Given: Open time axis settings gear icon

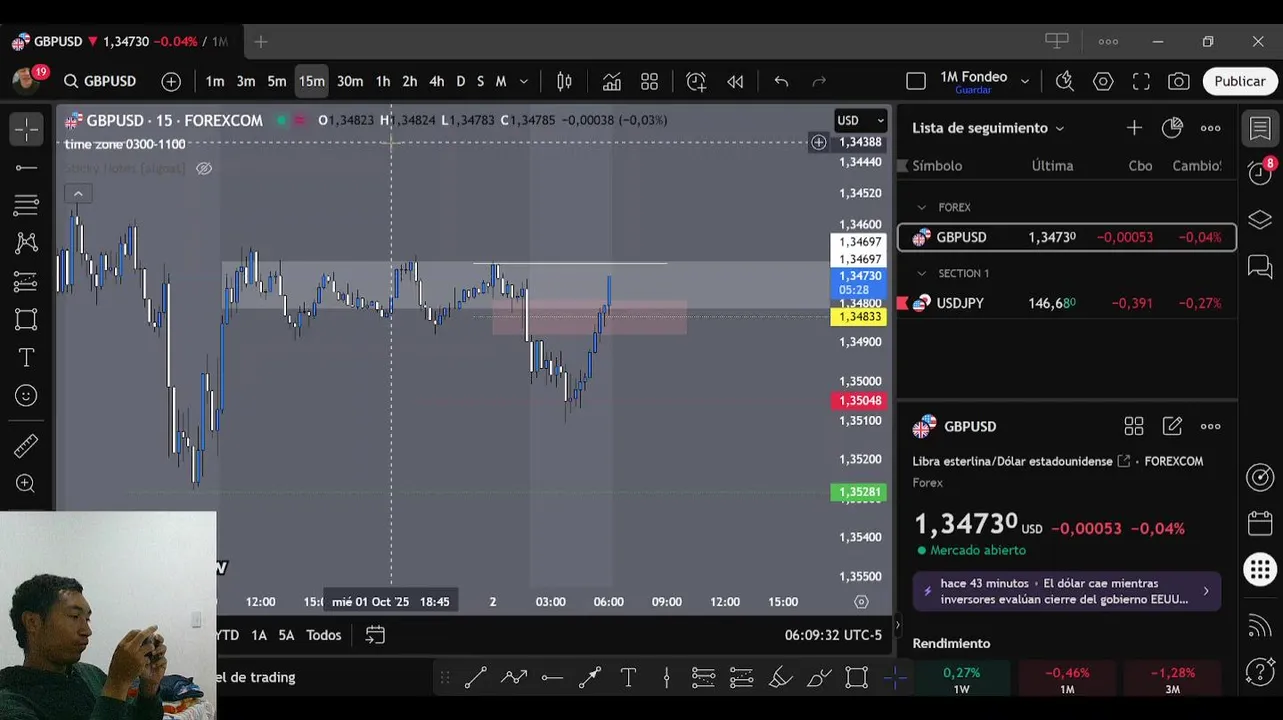Looking at the screenshot, I should tap(861, 601).
